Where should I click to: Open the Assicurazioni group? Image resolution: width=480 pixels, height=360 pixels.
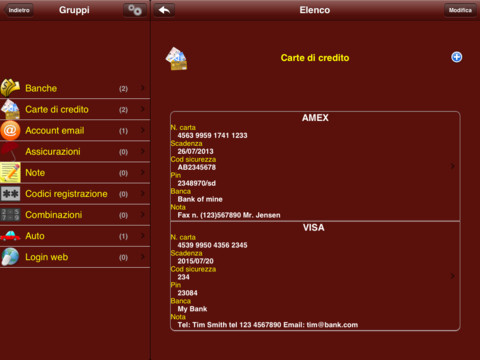pyautogui.click(x=75, y=152)
